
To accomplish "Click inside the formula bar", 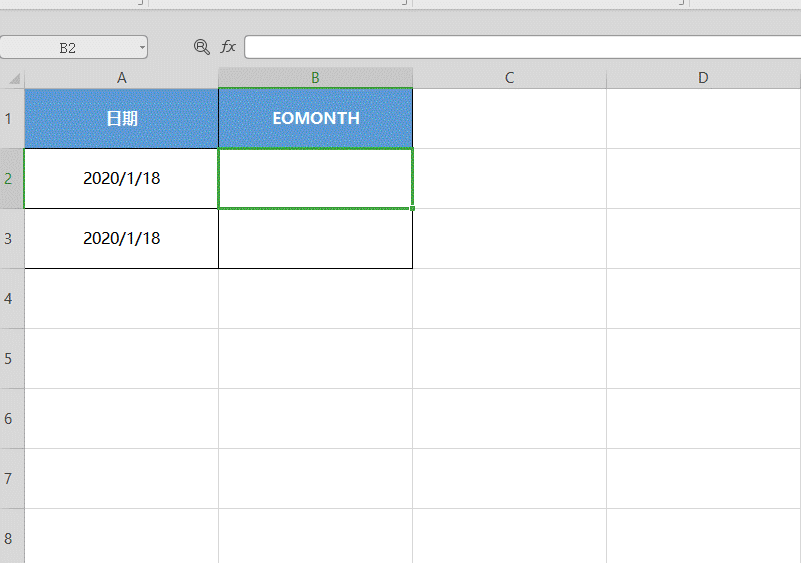I will pos(520,47).
